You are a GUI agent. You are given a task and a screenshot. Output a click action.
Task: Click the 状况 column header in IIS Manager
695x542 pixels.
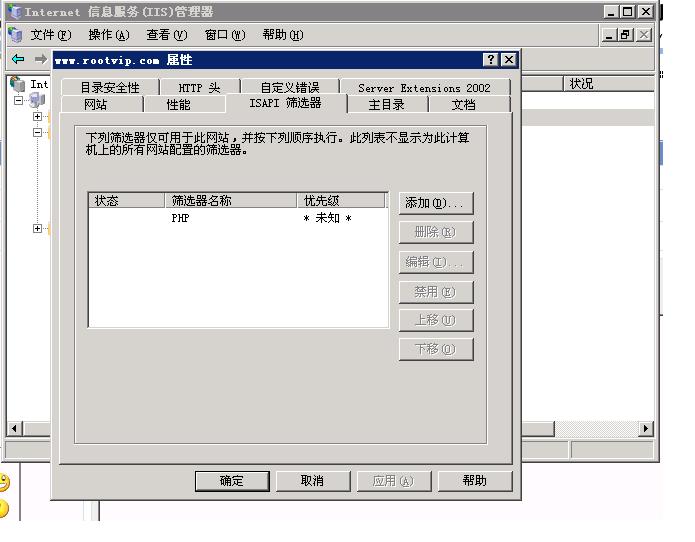coord(609,84)
